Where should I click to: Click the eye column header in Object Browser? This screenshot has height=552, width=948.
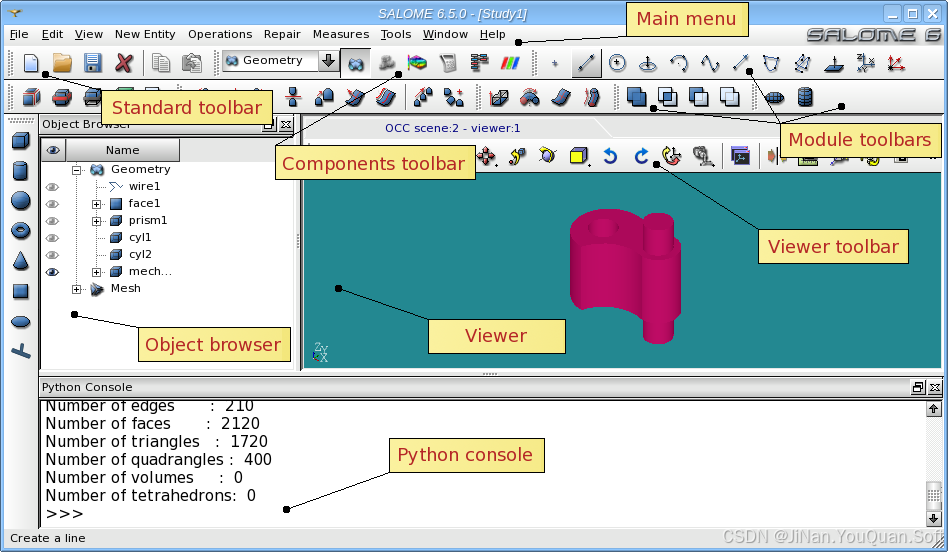[x=53, y=150]
